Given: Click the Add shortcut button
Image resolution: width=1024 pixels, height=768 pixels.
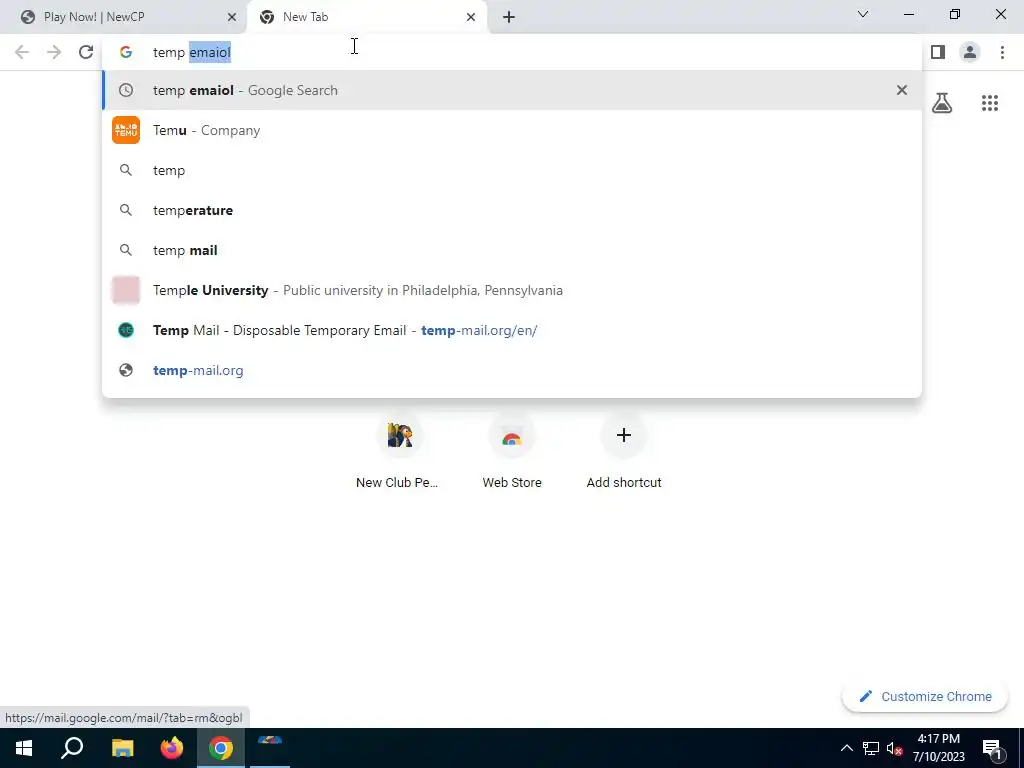Looking at the screenshot, I should (624, 452).
